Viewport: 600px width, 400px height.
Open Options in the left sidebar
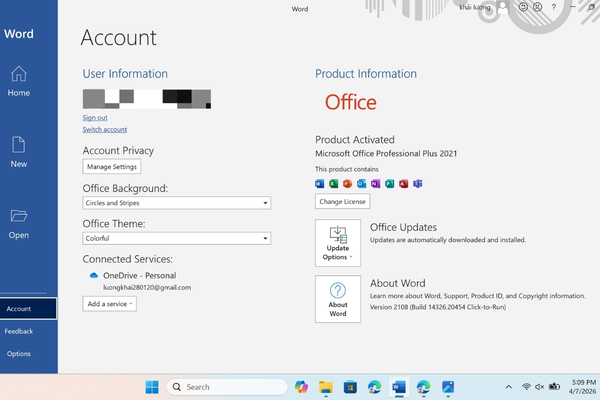pyautogui.click(x=19, y=354)
